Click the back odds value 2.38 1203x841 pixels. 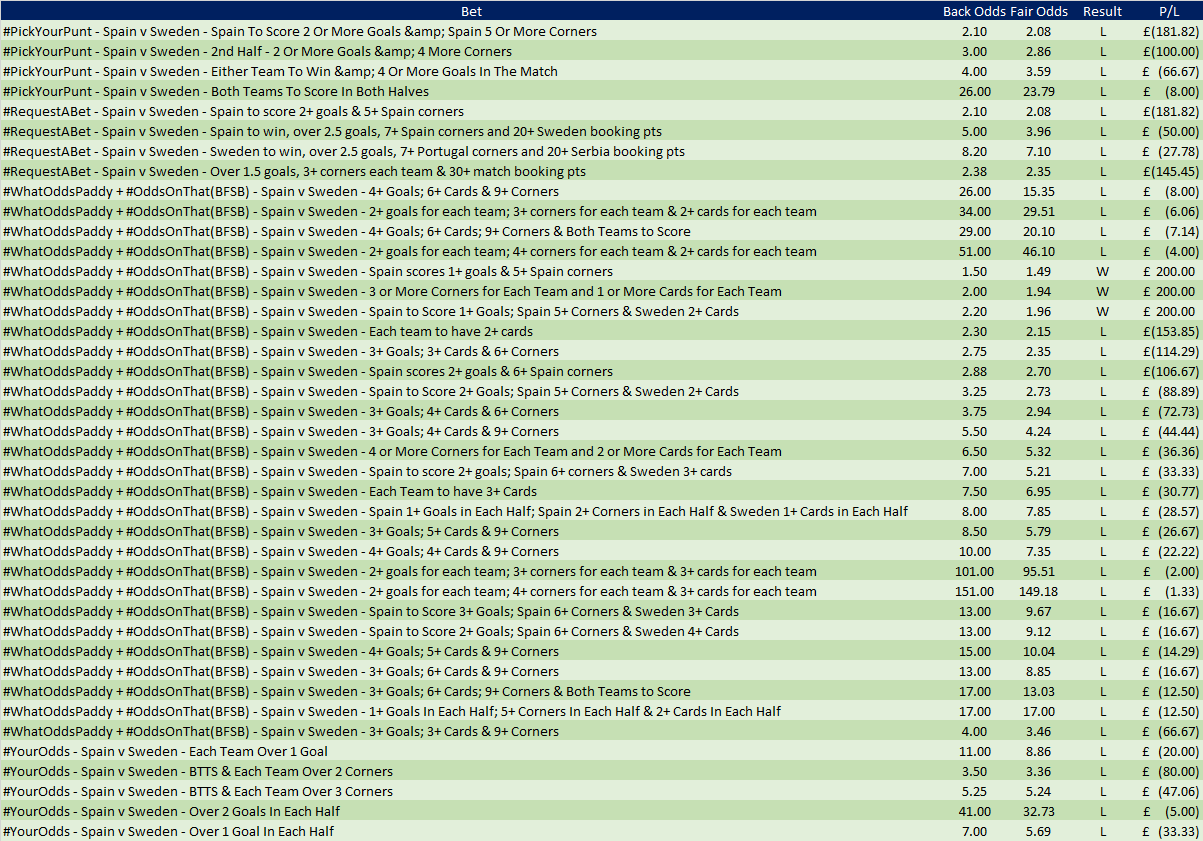(974, 171)
